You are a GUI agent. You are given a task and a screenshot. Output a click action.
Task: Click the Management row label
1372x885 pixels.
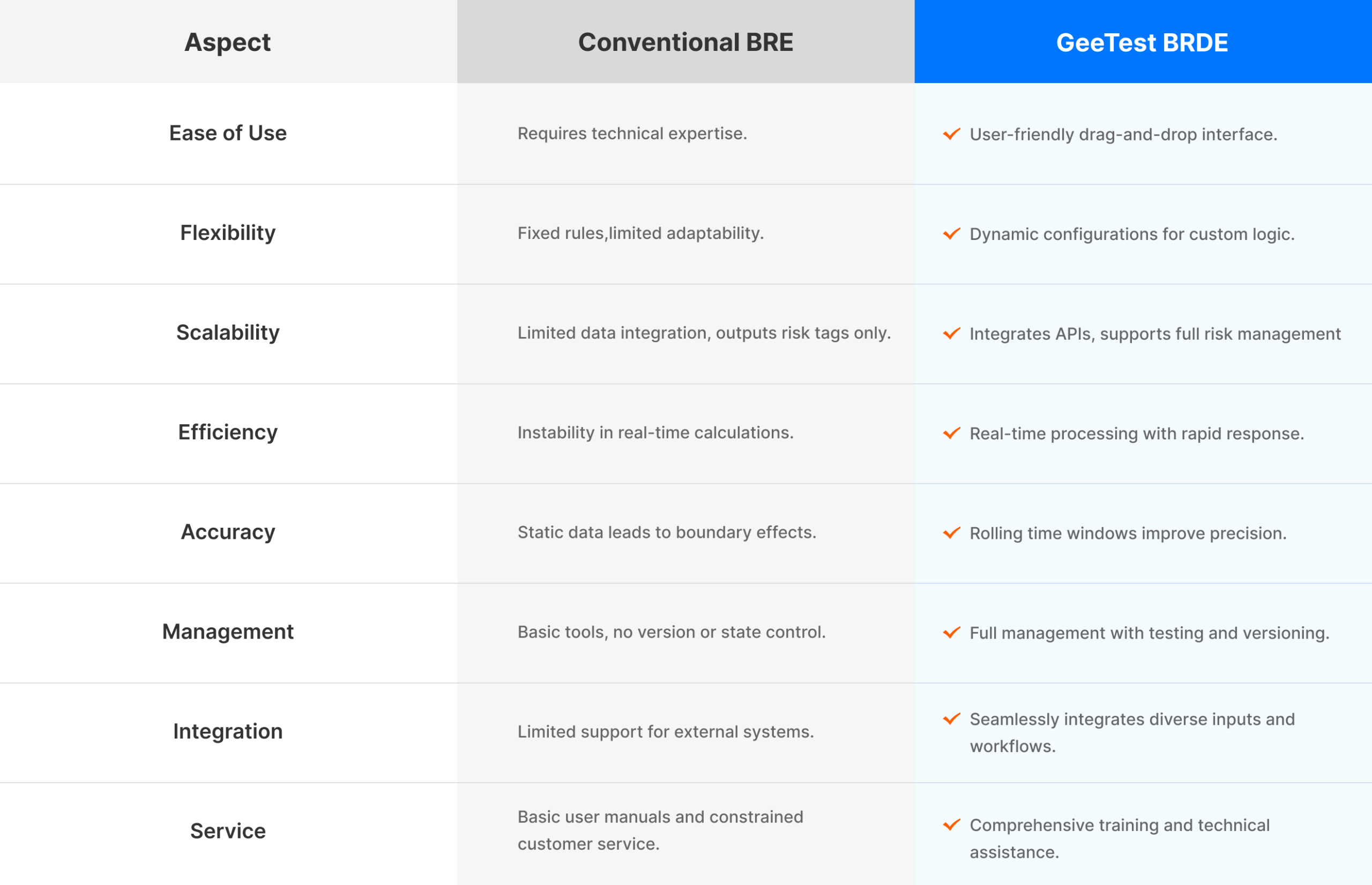[228, 632]
